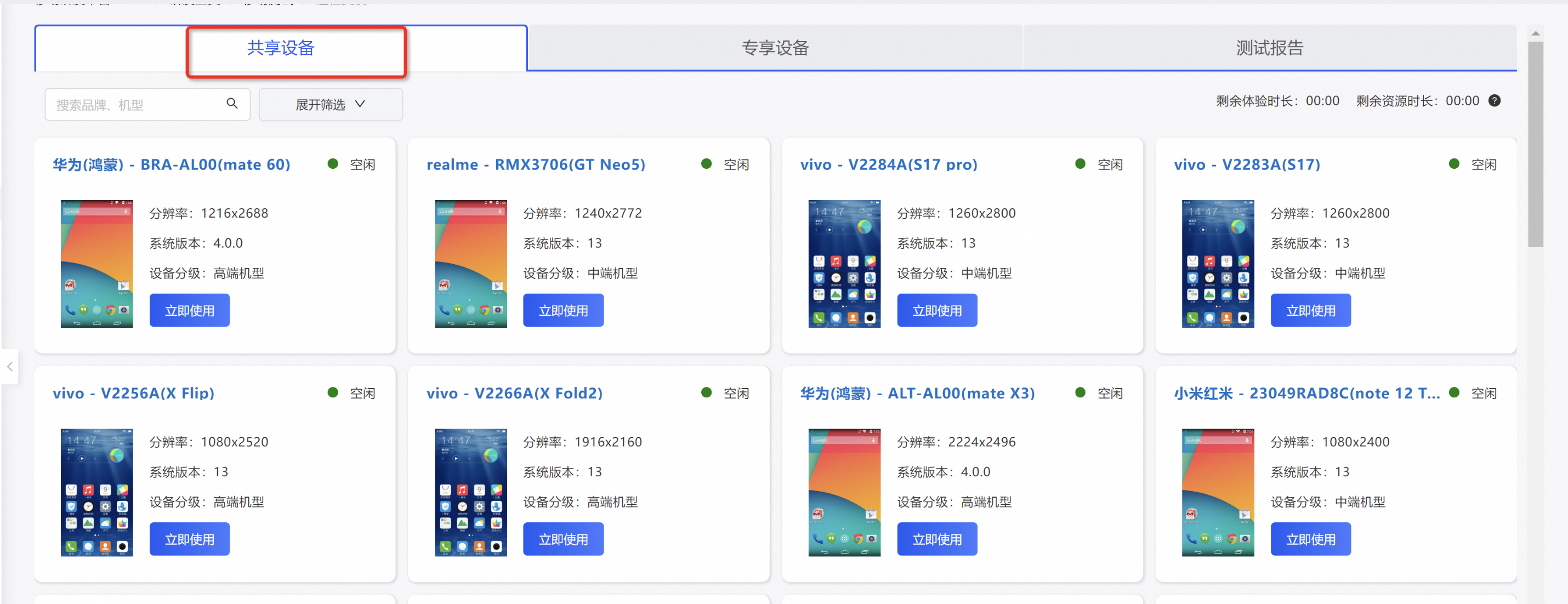Open the 小米红米 23049RAD8C device title
The image size is (1568, 604).
1307,393
